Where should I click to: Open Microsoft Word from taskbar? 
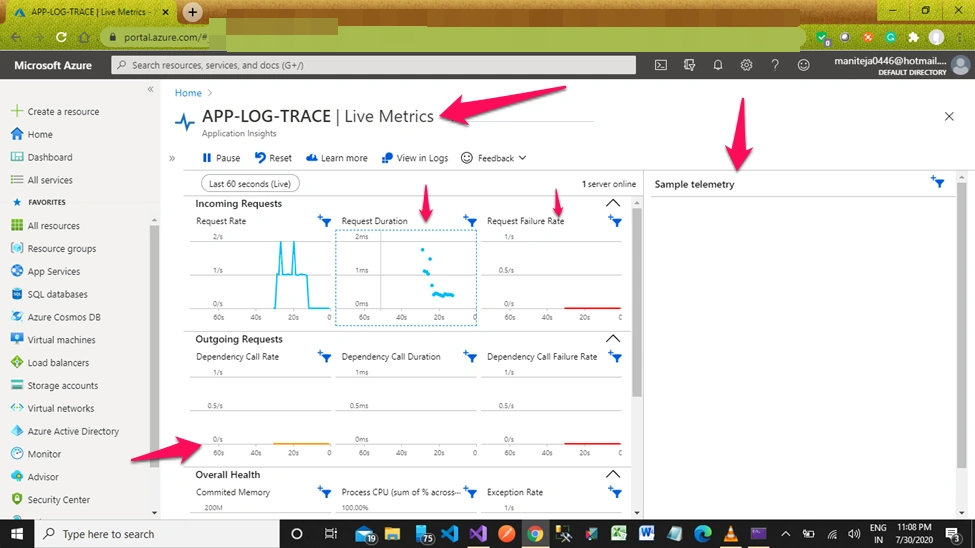tap(647, 534)
